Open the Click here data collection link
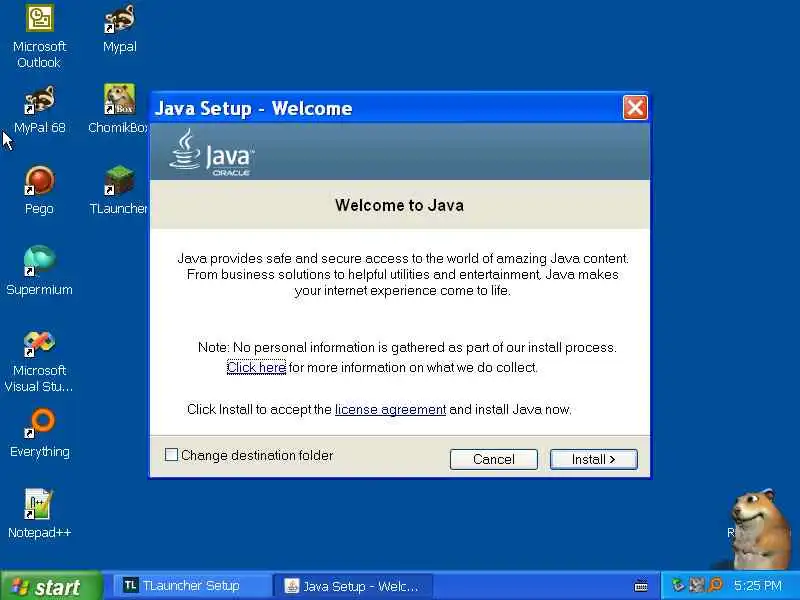 (256, 367)
